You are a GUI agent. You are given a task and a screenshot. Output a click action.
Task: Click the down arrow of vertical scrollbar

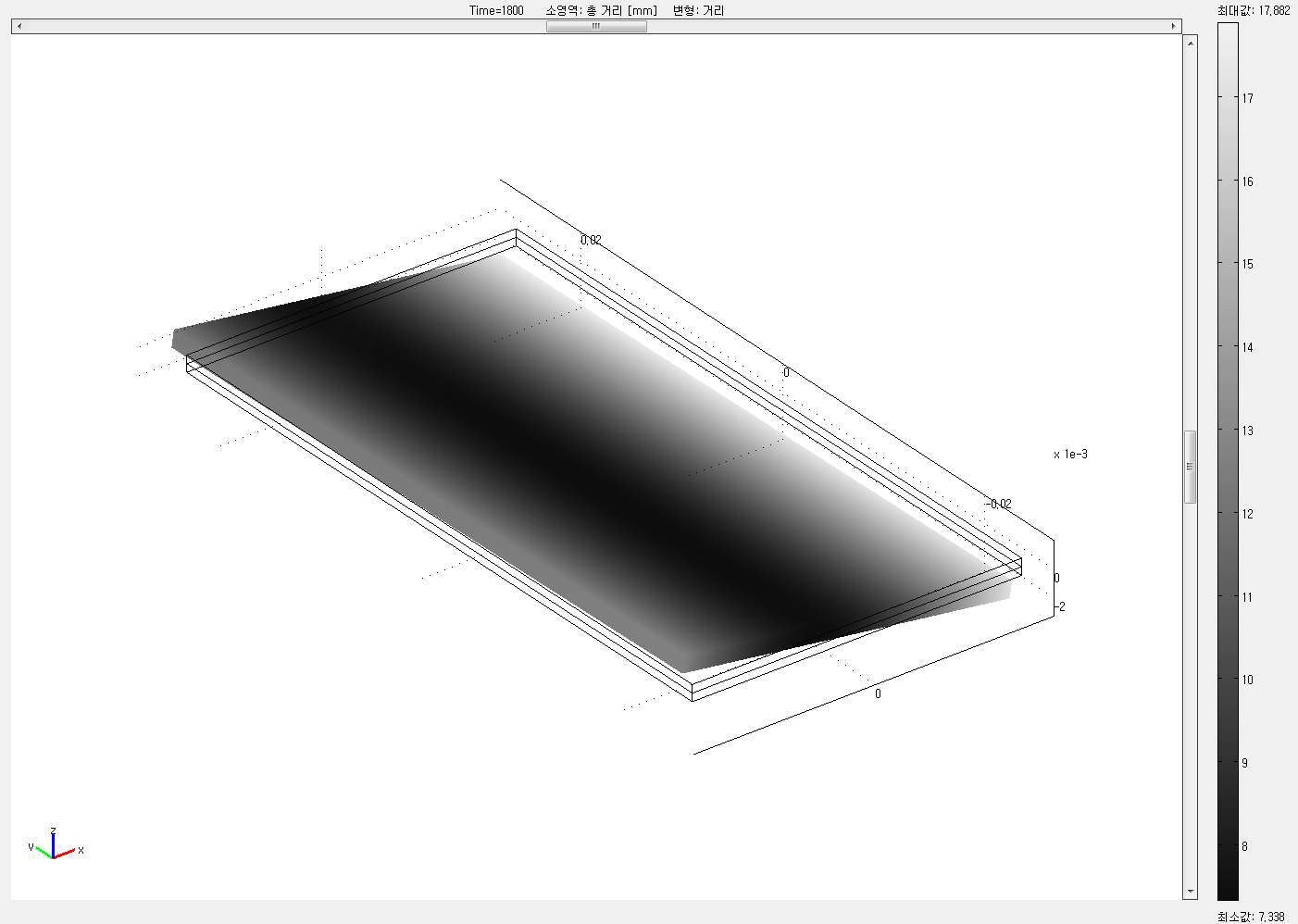pos(1190,892)
